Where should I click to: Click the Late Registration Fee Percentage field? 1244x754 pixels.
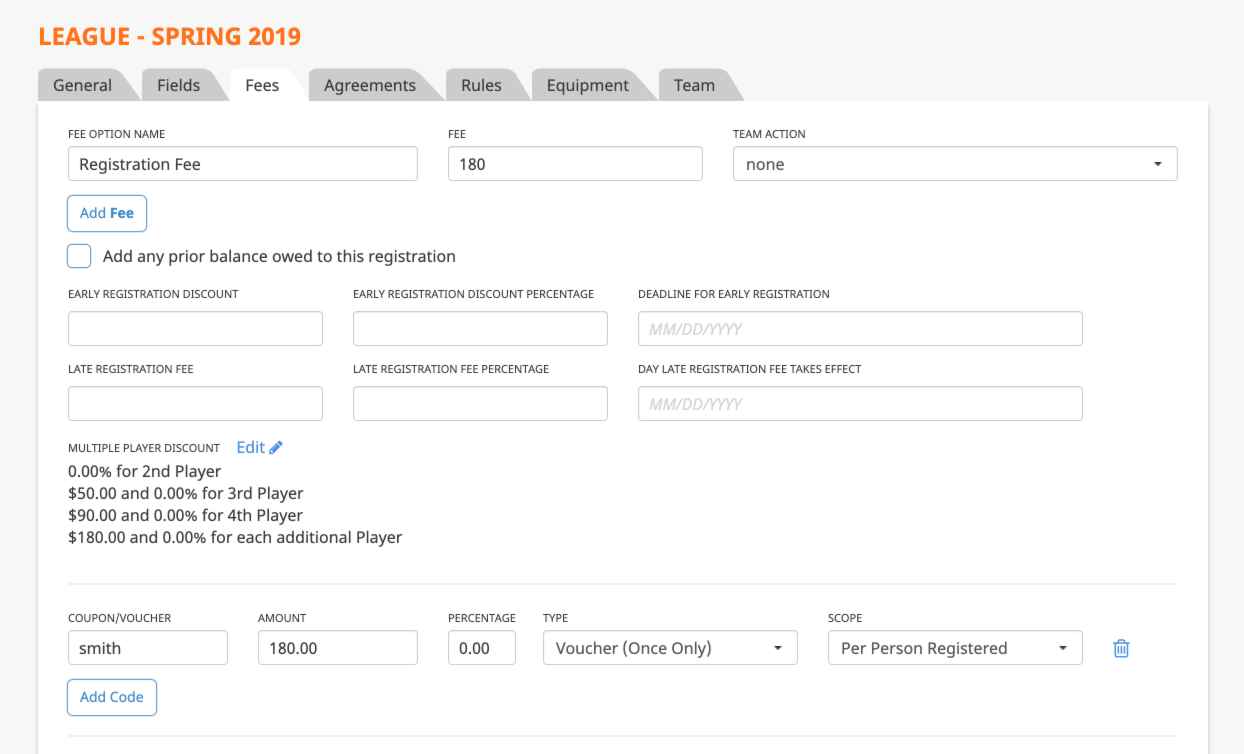pyautogui.click(x=480, y=404)
